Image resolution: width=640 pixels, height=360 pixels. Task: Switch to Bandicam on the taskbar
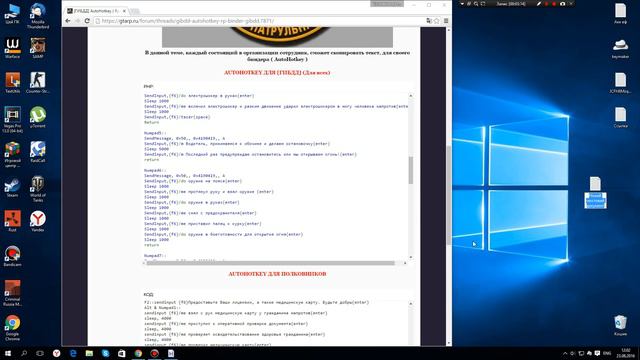click(154, 353)
